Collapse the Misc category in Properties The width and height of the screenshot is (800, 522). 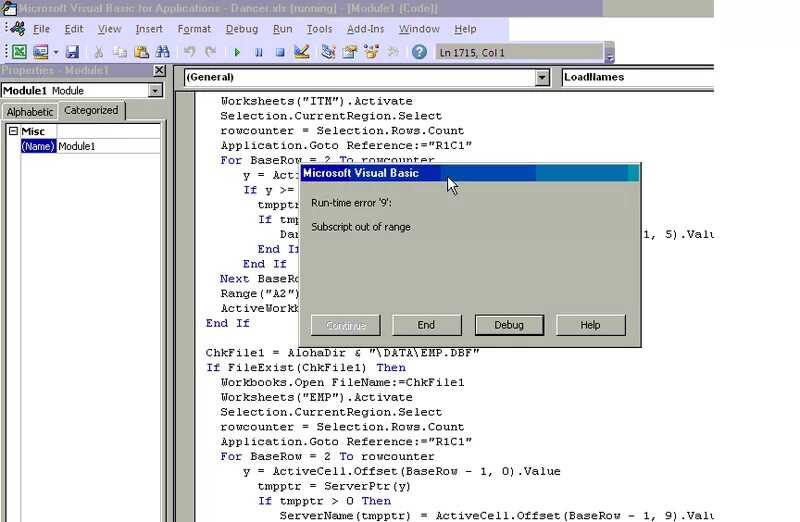(x=13, y=131)
